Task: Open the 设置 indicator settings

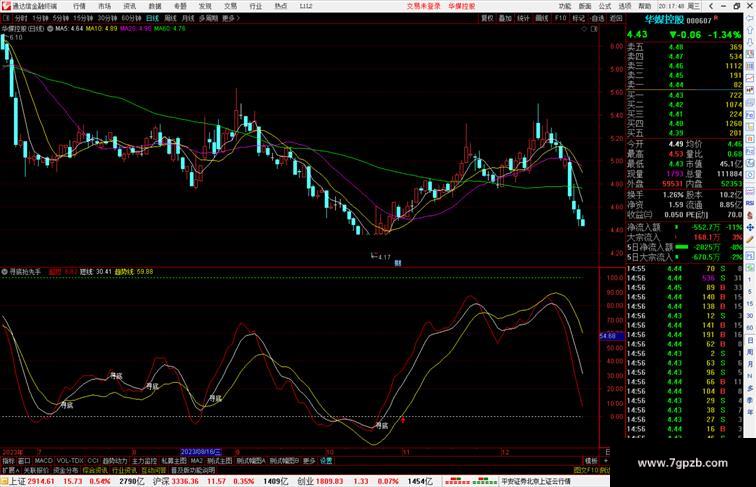Action: 326,461
